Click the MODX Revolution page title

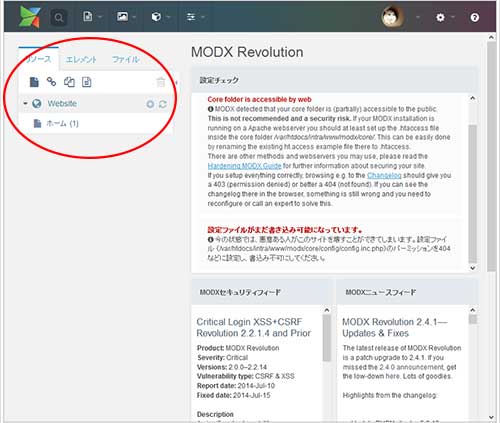pyautogui.click(x=247, y=52)
